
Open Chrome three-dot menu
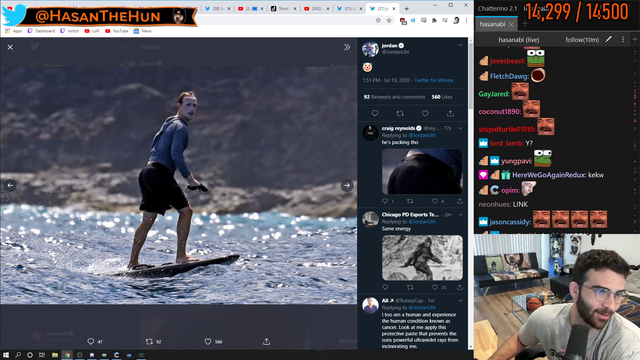[466, 20]
